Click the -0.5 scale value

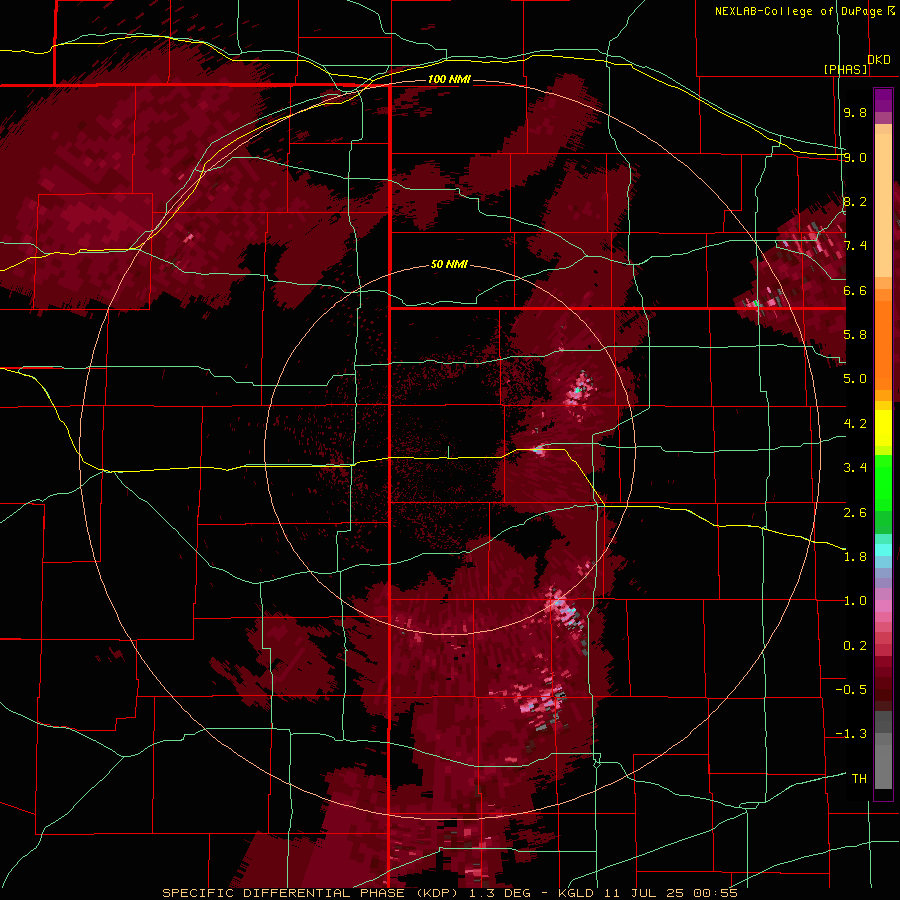pyautogui.click(x=851, y=690)
